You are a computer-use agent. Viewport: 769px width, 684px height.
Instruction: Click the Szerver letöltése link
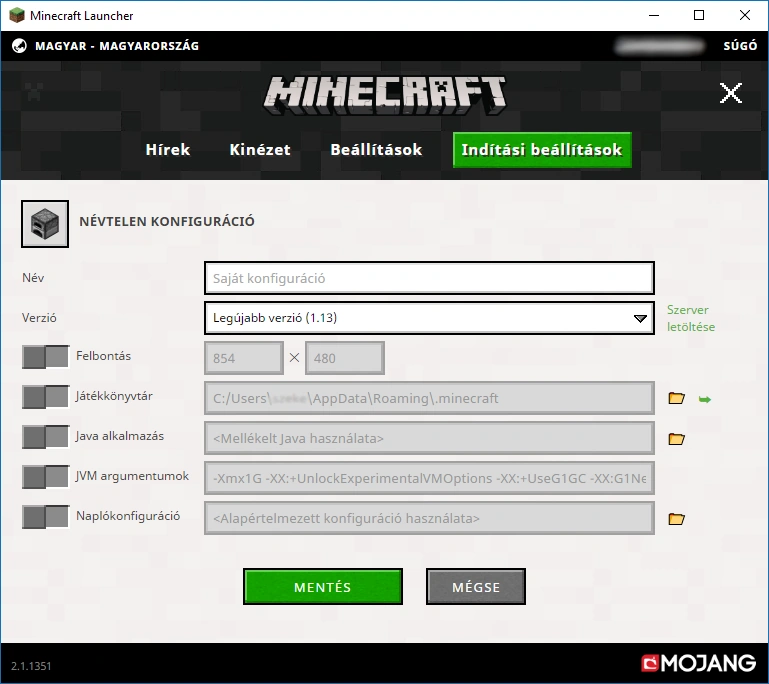pos(691,318)
